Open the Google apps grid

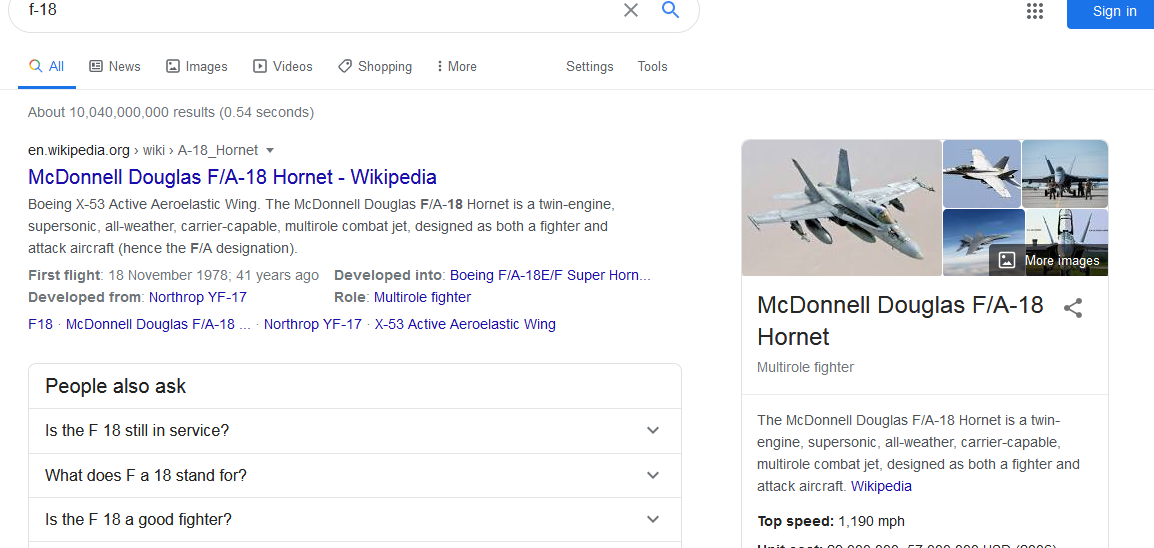click(1035, 11)
